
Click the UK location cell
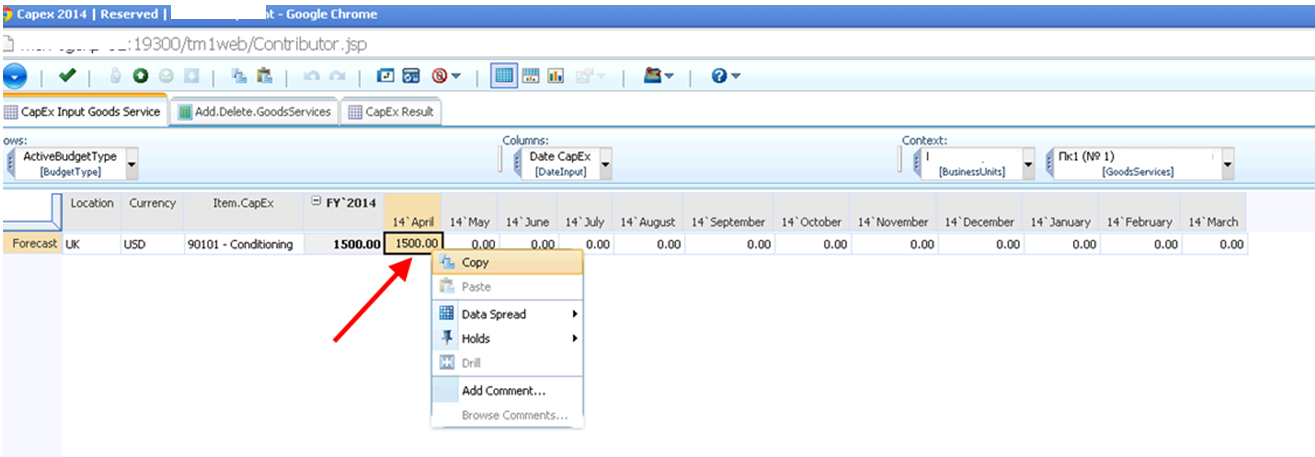(91, 244)
